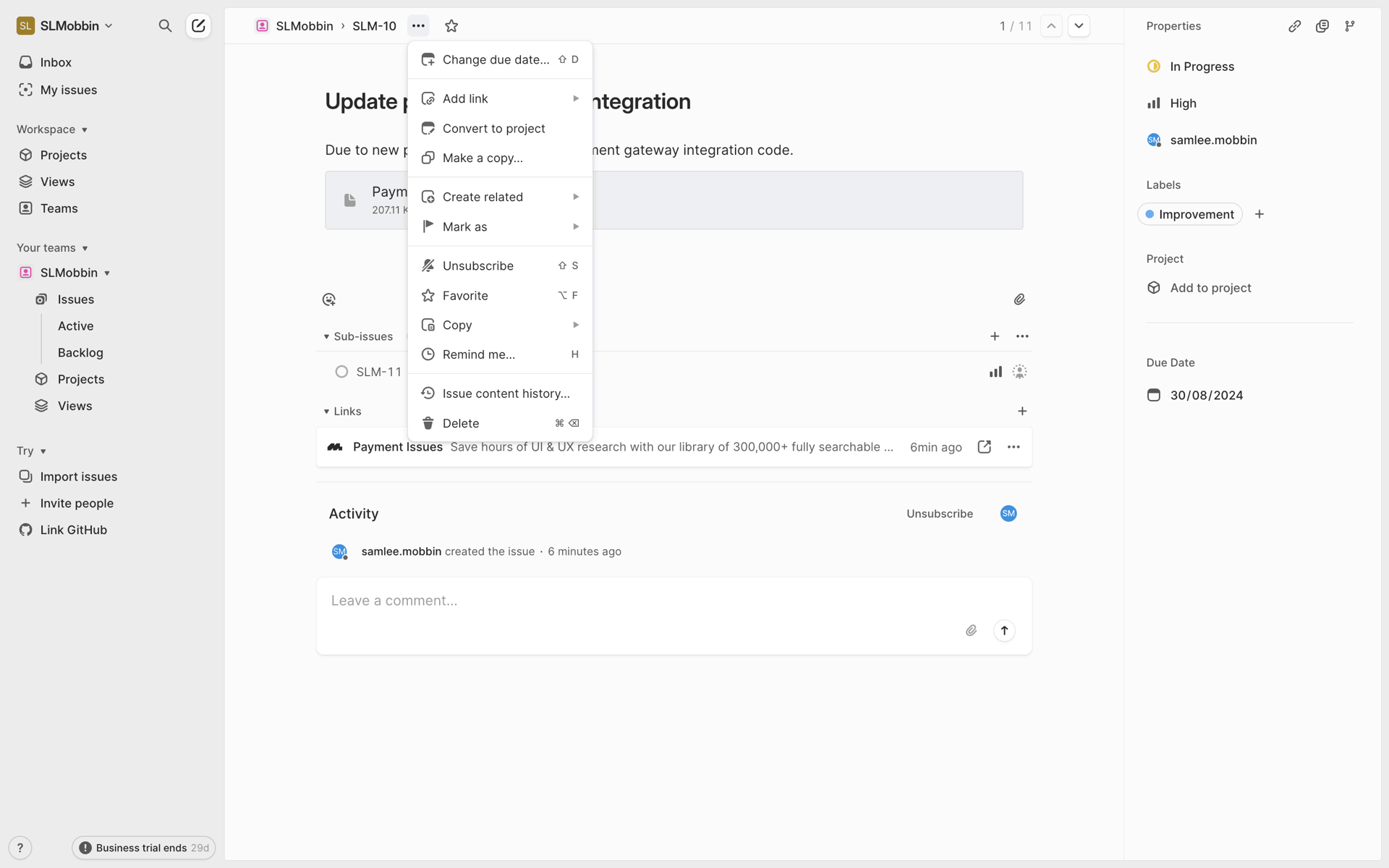Choose Unsubscribe in context menu
This screenshot has width=1389, height=868.
click(x=500, y=265)
